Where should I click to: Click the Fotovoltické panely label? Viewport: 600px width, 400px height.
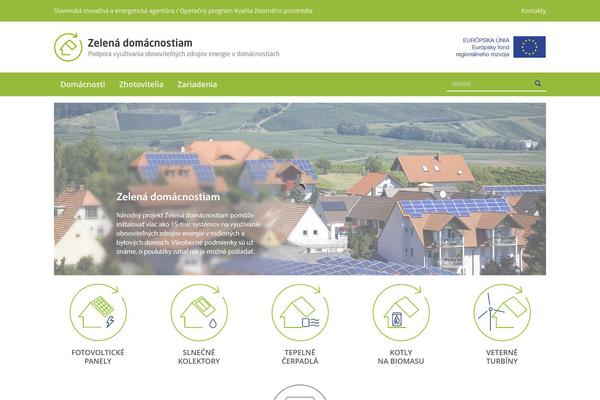tap(98, 357)
